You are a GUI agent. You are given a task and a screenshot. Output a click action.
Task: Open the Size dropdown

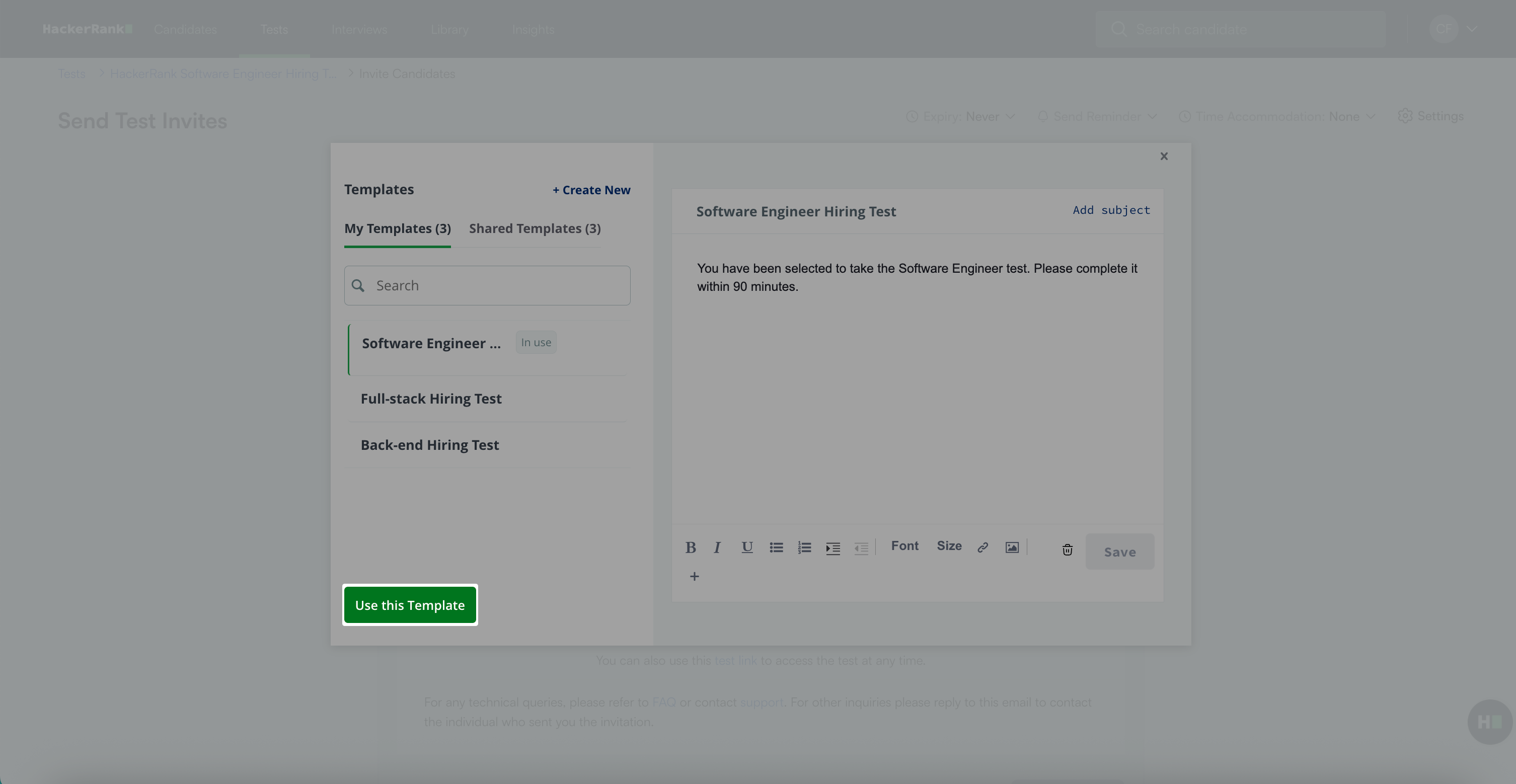(949, 545)
